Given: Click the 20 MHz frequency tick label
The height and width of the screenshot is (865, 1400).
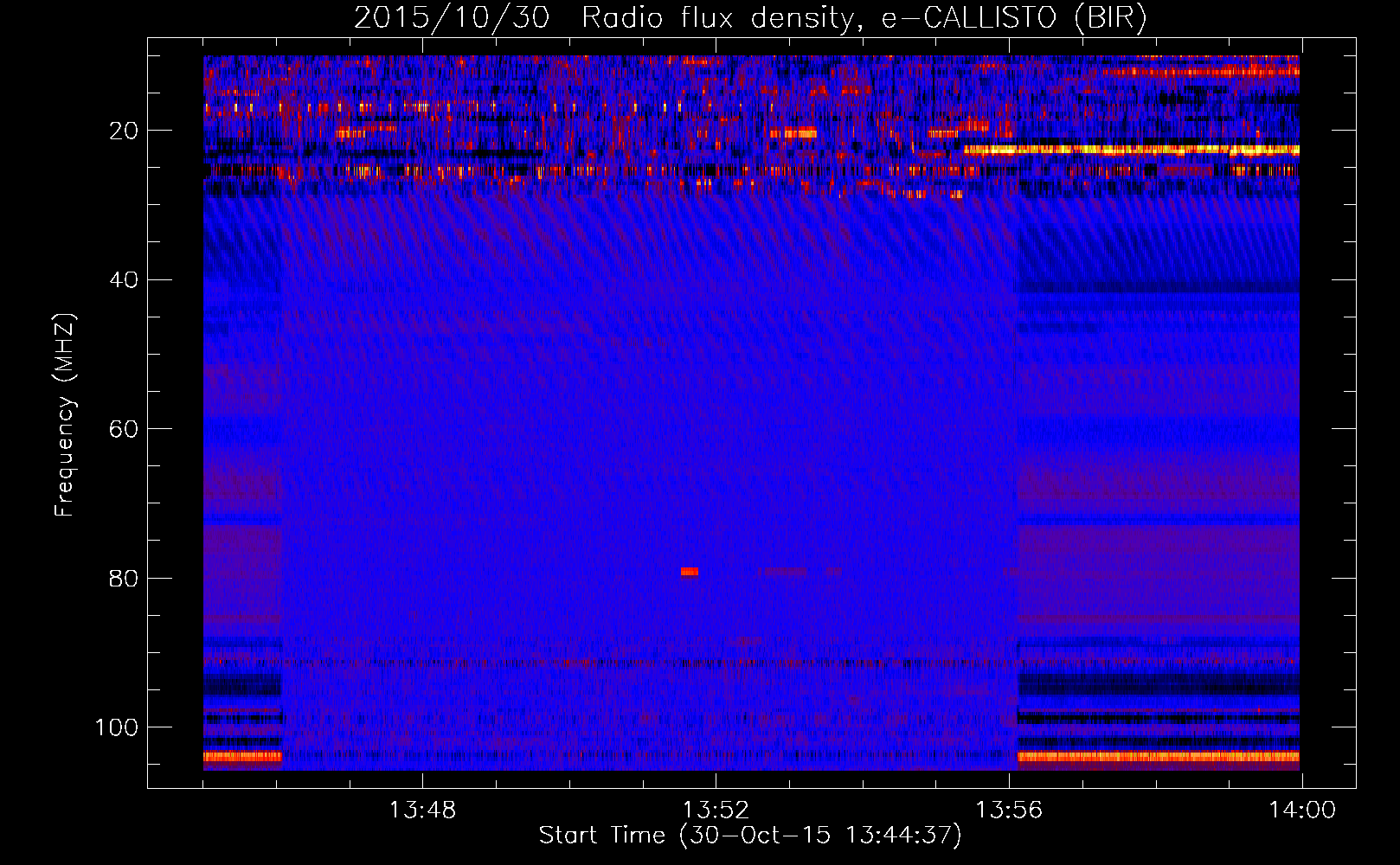Looking at the screenshot, I should pos(124,131).
